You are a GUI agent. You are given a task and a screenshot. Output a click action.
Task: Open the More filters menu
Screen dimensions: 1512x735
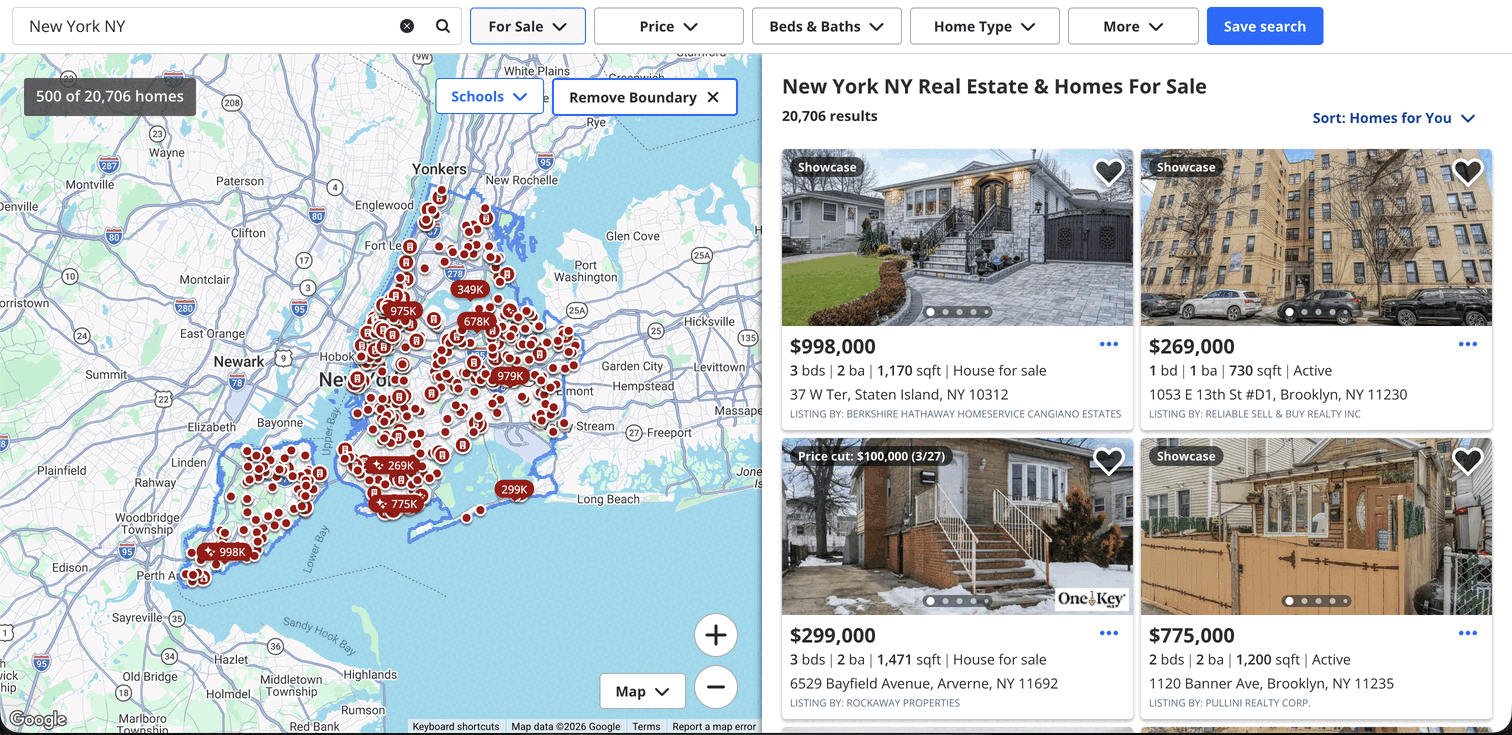[1132, 27]
